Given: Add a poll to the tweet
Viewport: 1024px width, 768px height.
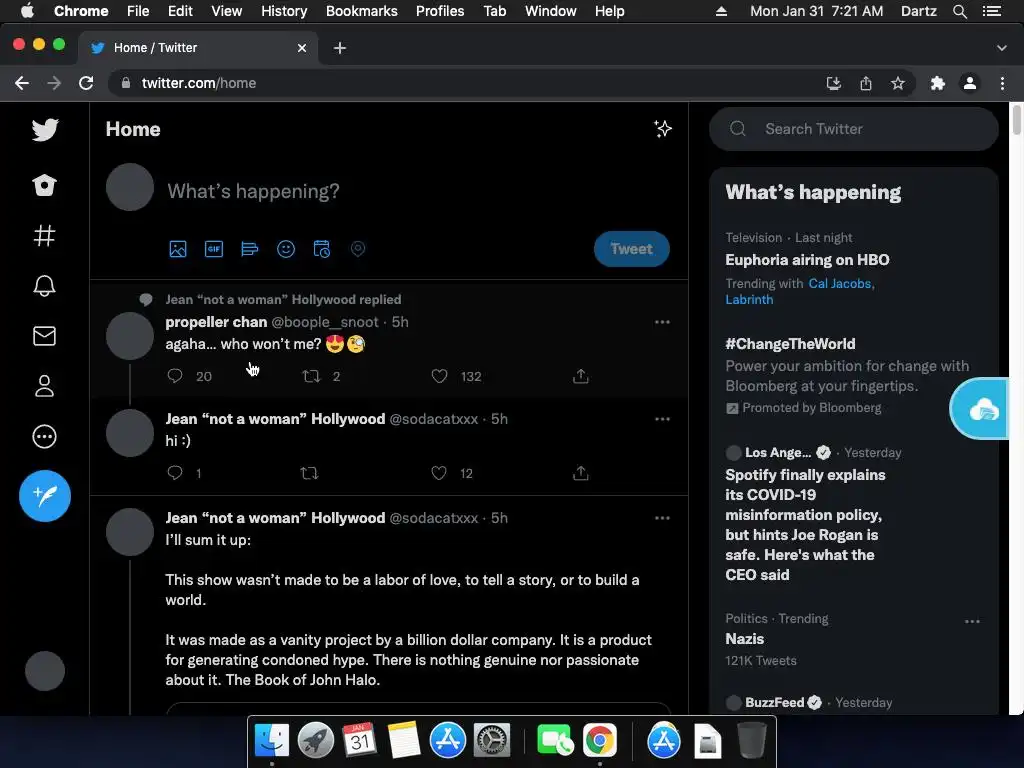Looking at the screenshot, I should coord(249,249).
